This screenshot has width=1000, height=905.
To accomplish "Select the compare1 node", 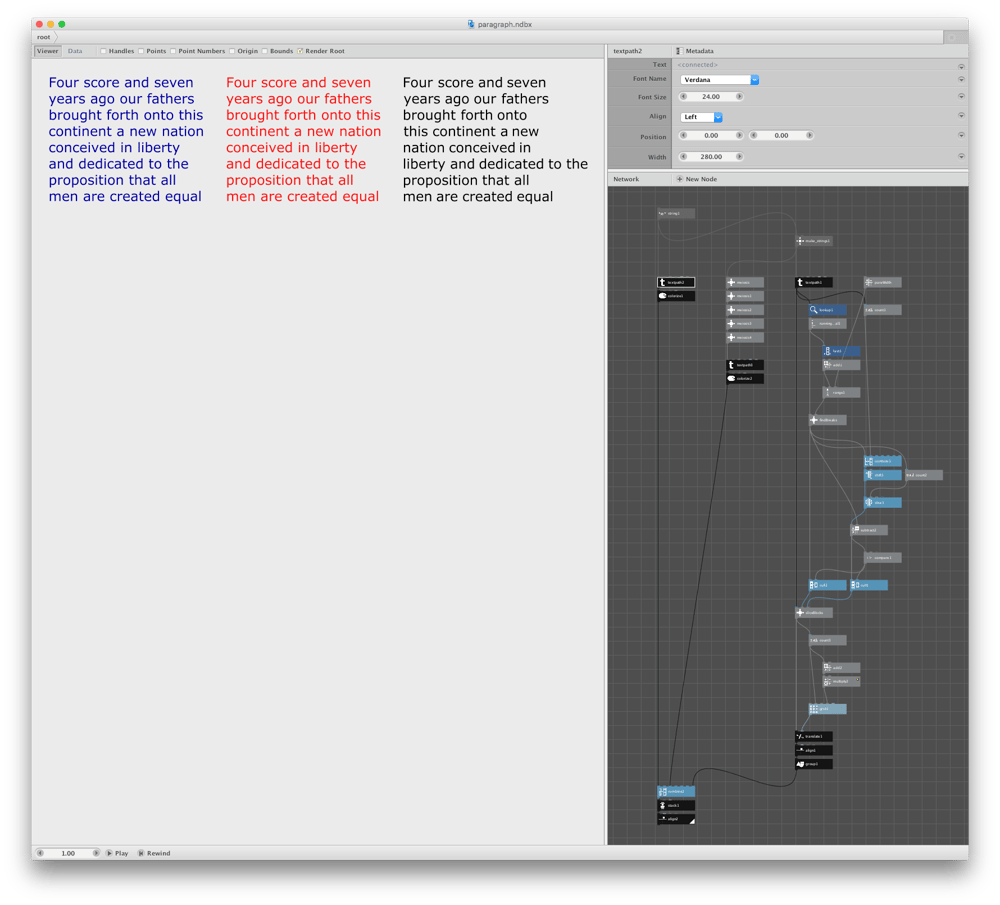I will [x=883, y=557].
